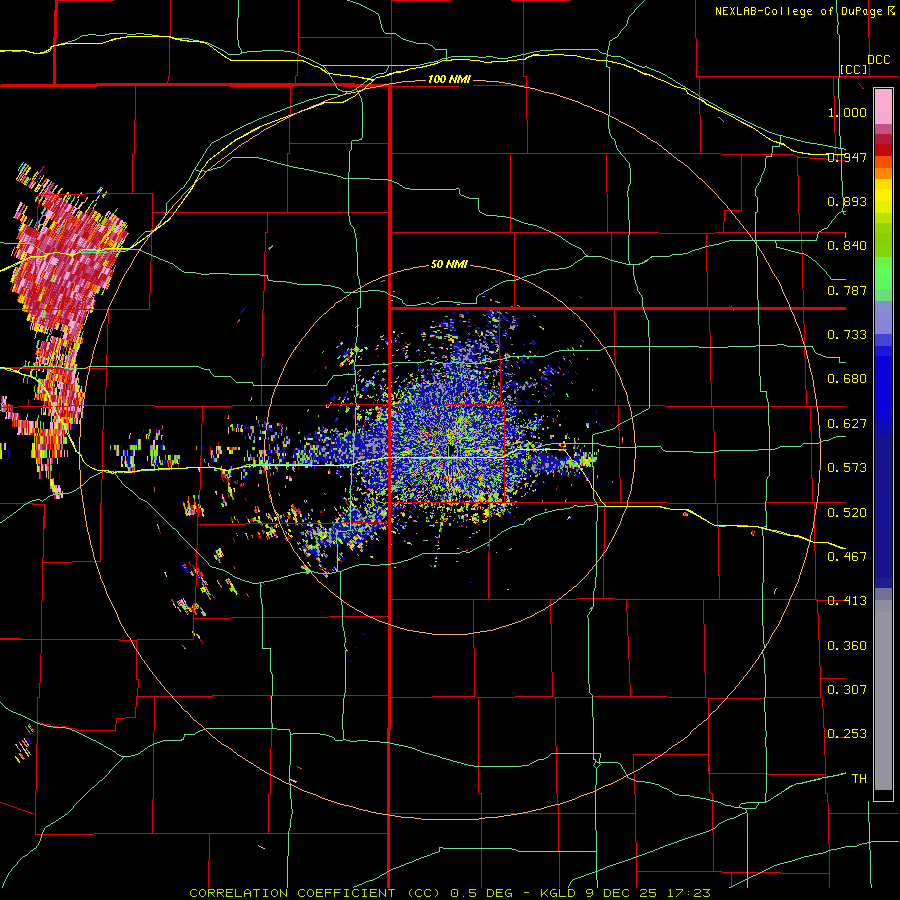Click the 0.413 scale value
This screenshot has height=900, width=900.
pos(847,600)
